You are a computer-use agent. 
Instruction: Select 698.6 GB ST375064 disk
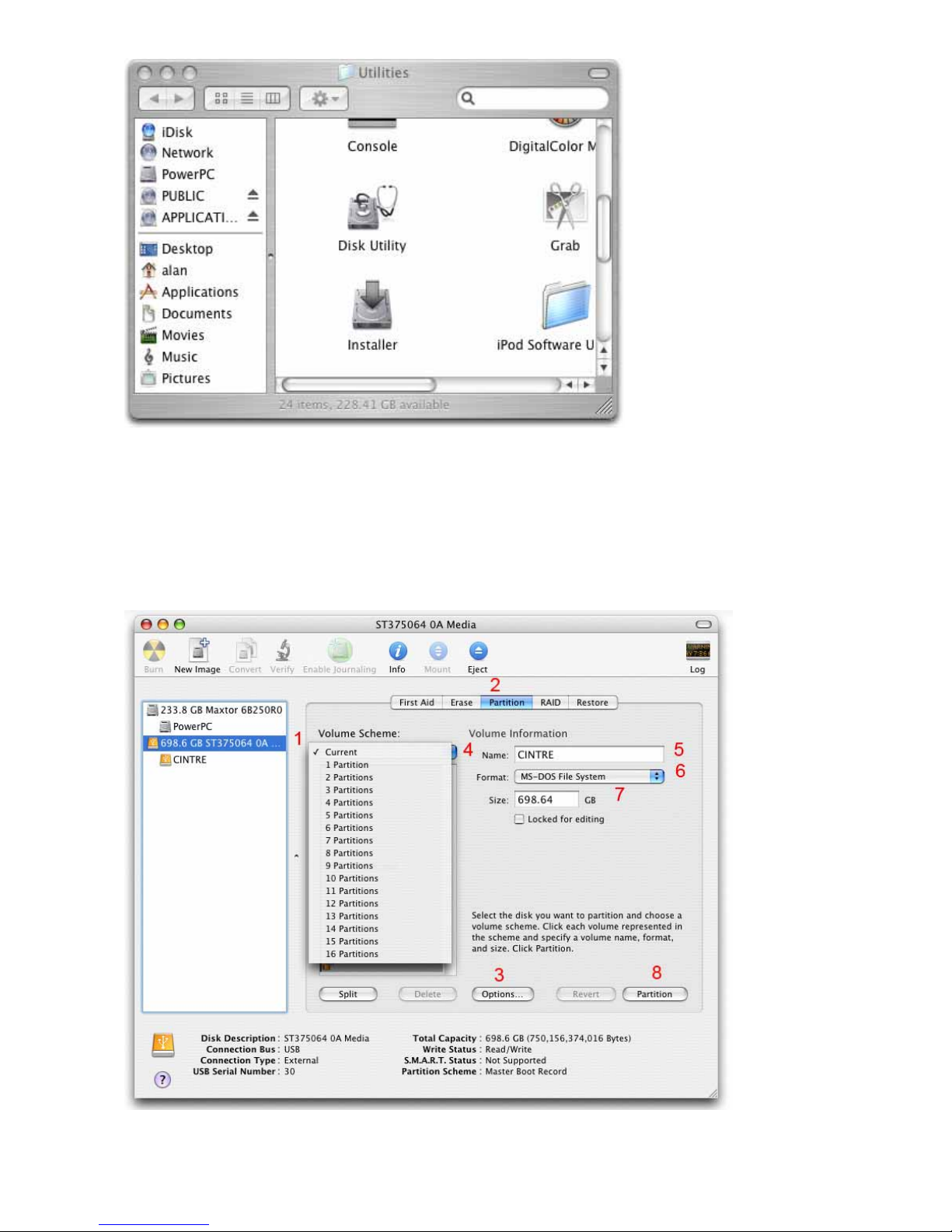[215, 743]
